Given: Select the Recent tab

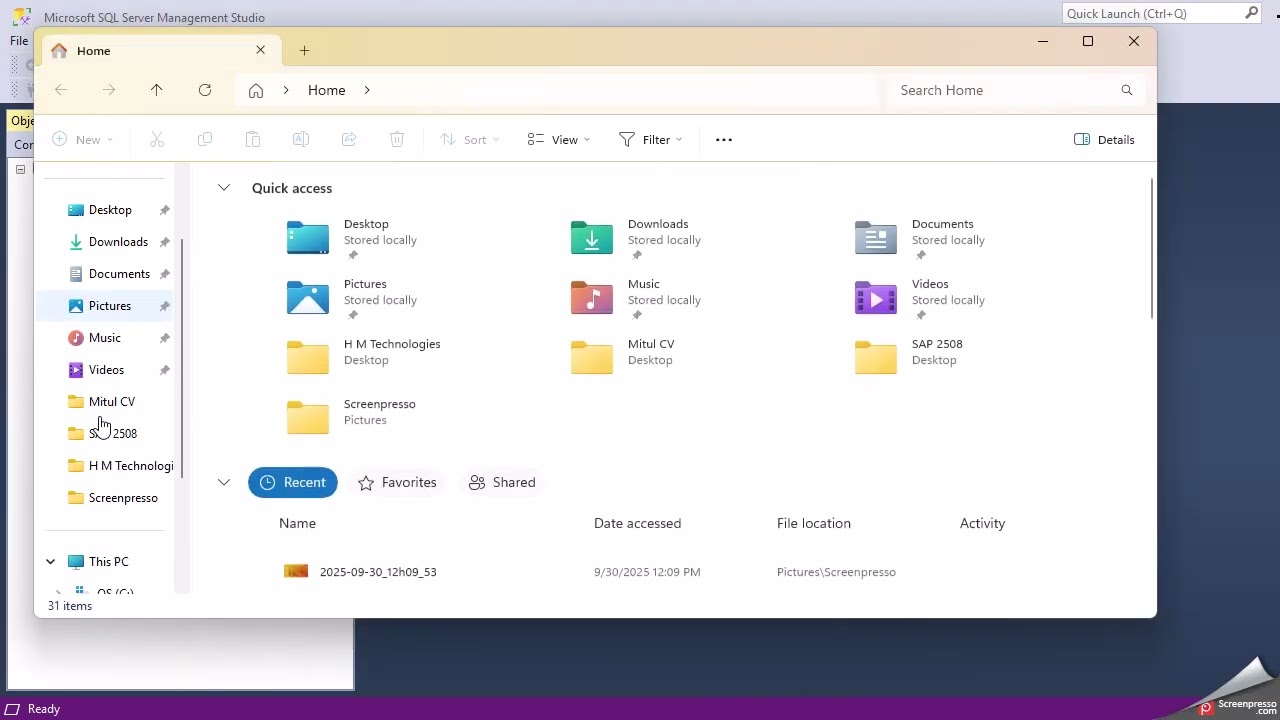Looking at the screenshot, I should [x=293, y=482].
